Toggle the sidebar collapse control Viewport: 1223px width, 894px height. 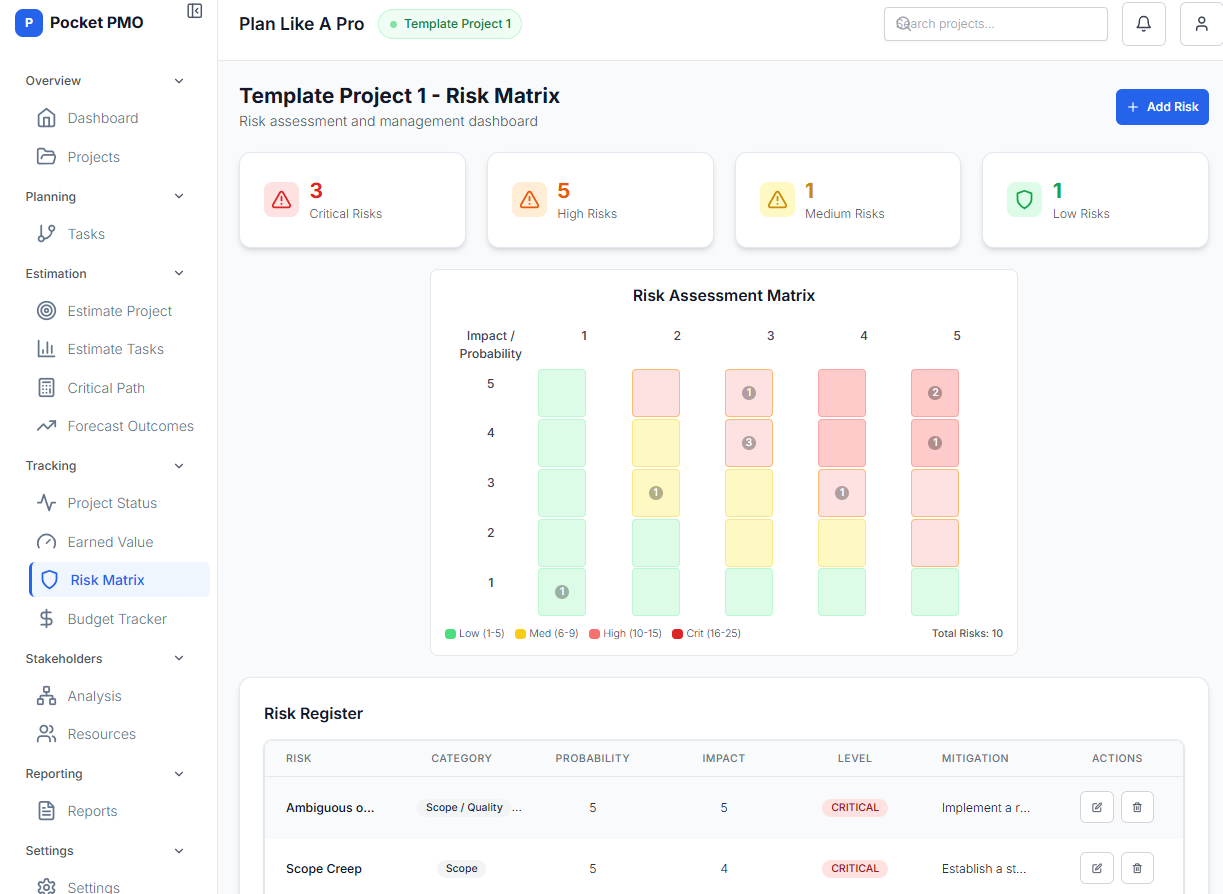coord(194,9)
